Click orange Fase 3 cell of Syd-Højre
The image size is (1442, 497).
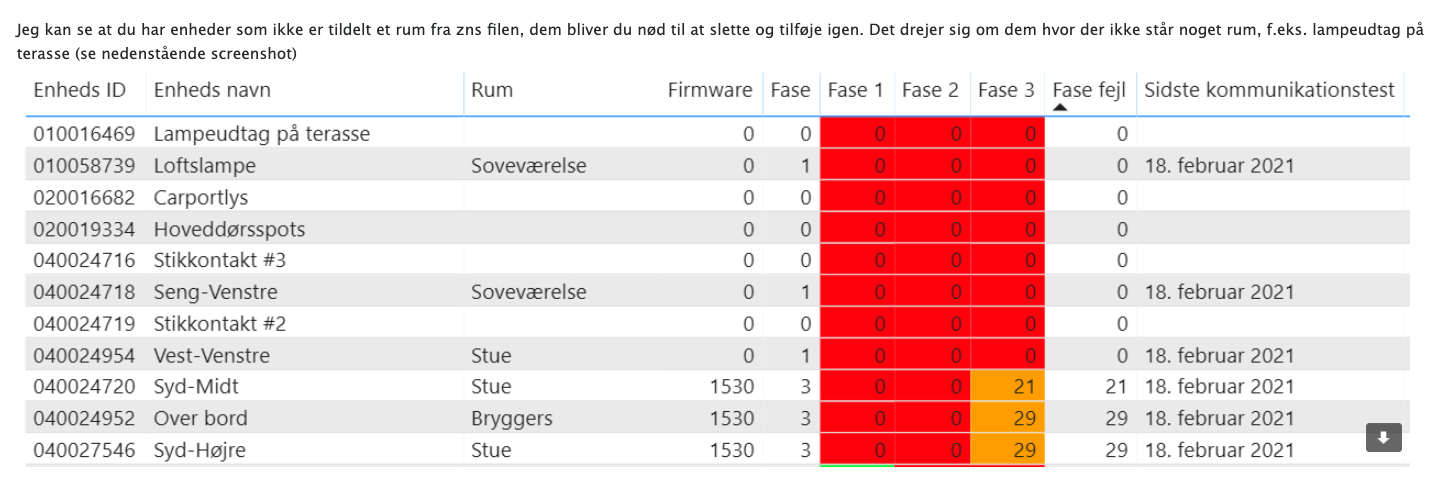(1008, 450)
